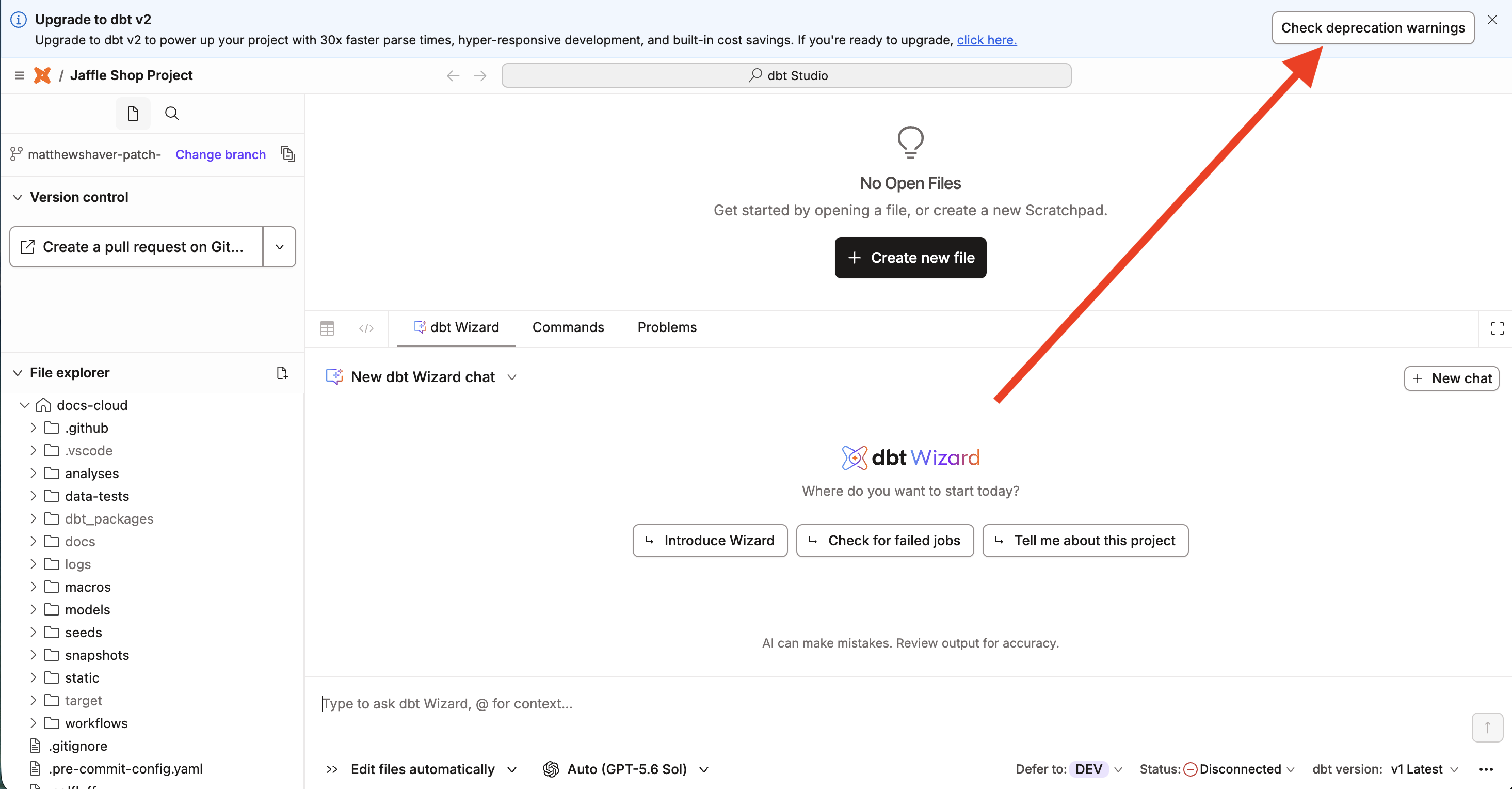The width and height of the screenshot is (1512, 789).
Task: Click the dbt logo icon
Action: coord(42,75)
